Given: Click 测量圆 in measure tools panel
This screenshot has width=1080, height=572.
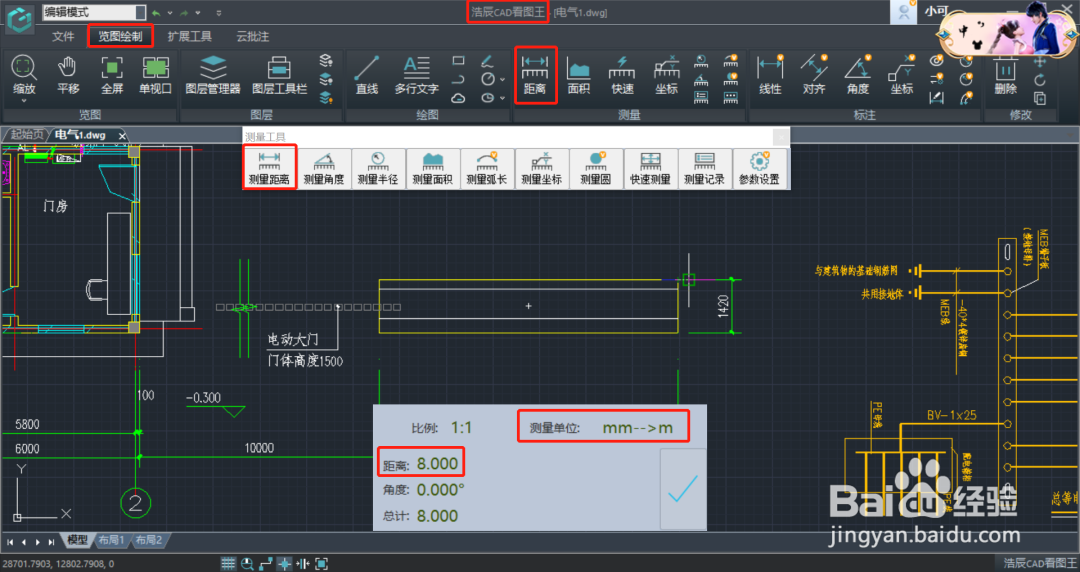Looking at the screenshot, I should pos(596,169).
